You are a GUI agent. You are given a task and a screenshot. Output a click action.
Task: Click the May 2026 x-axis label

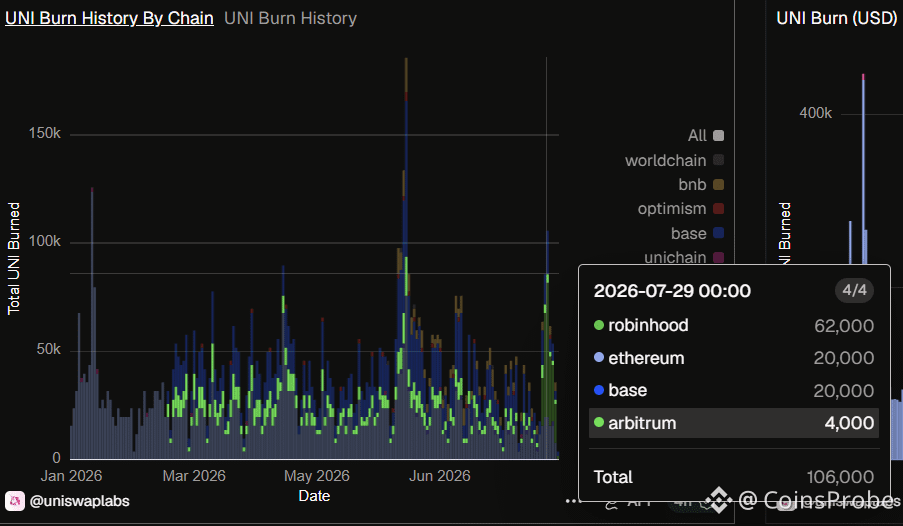(x=317, y=476)
